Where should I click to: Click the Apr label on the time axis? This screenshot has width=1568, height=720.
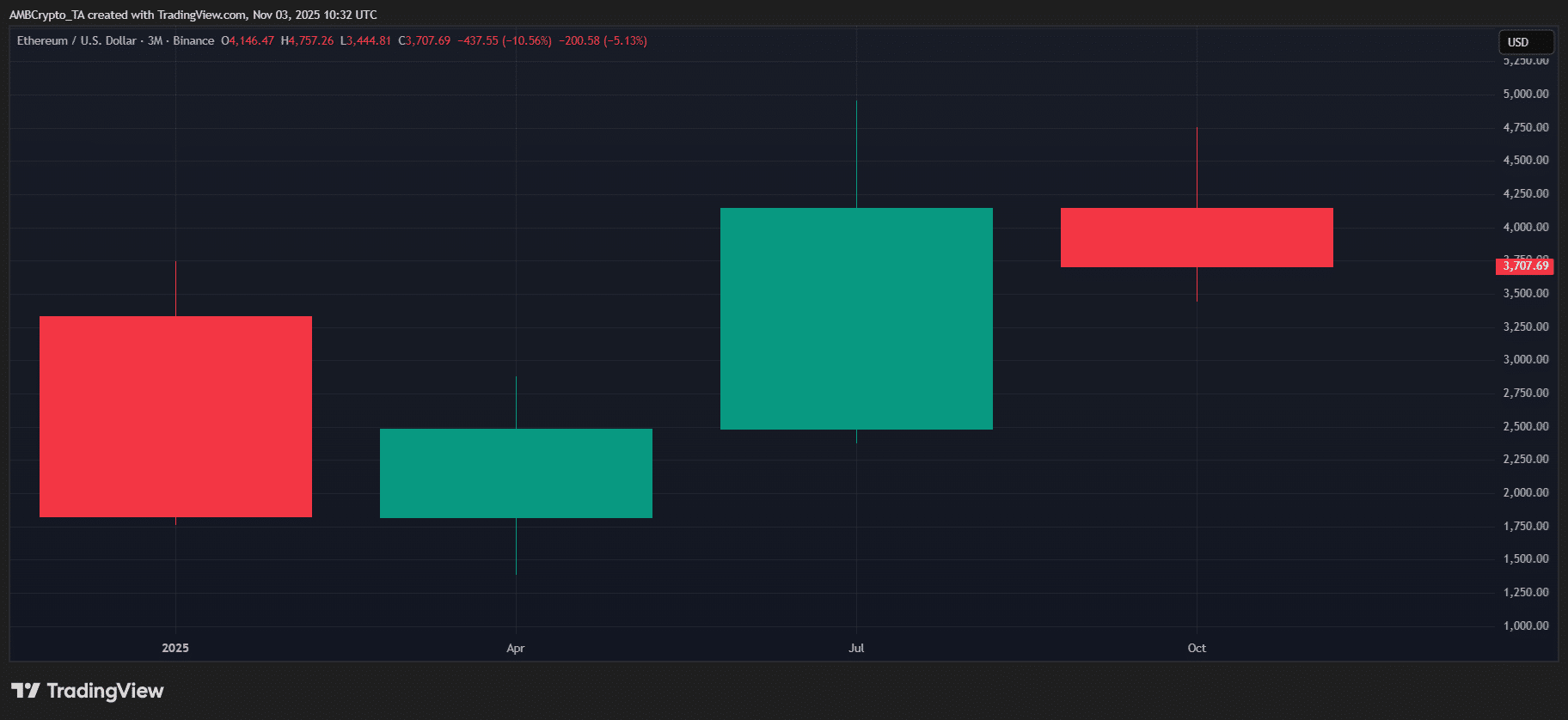point(516,648)
